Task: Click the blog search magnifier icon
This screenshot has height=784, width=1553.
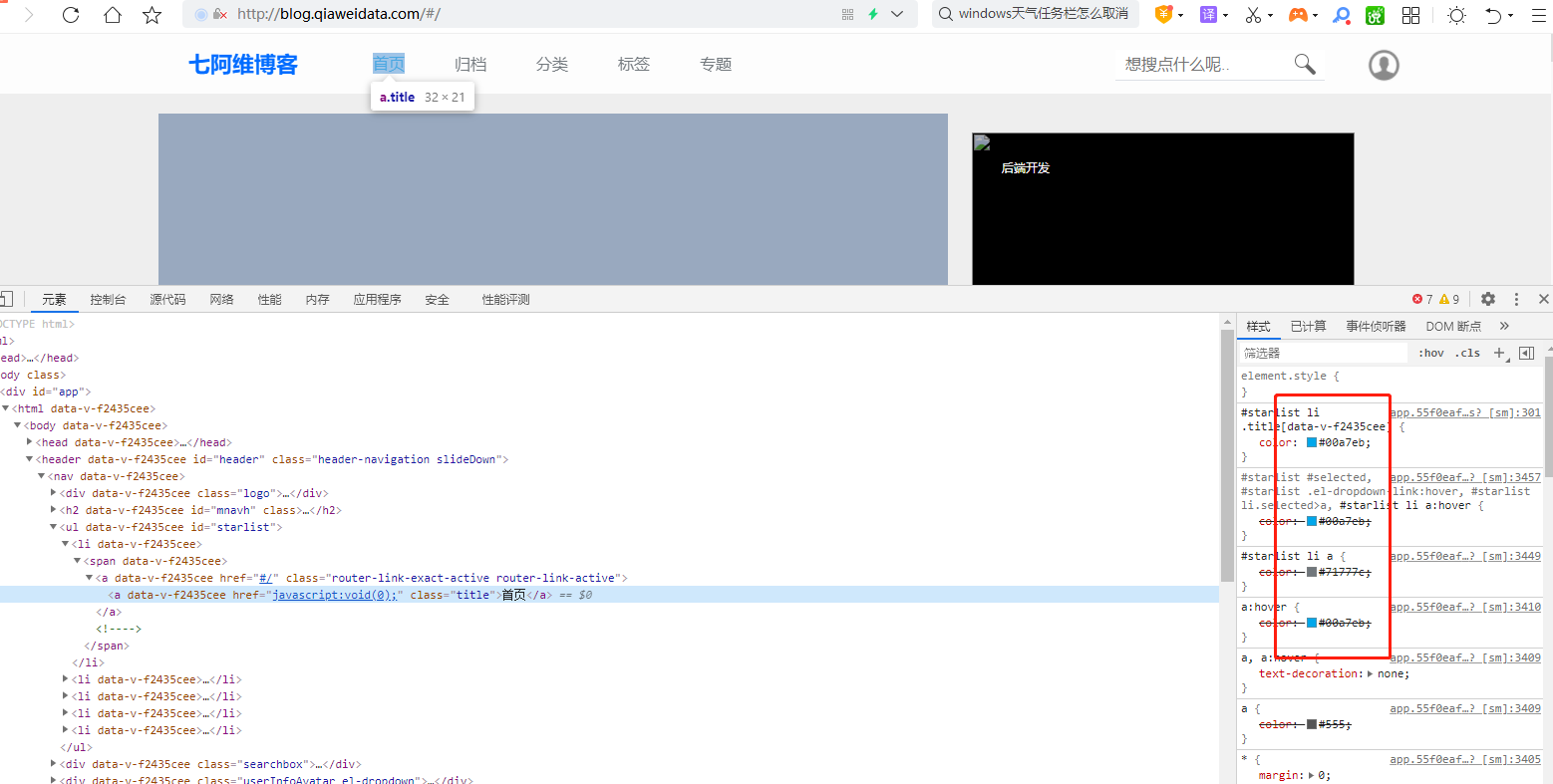Action: tap(1305, 64)
